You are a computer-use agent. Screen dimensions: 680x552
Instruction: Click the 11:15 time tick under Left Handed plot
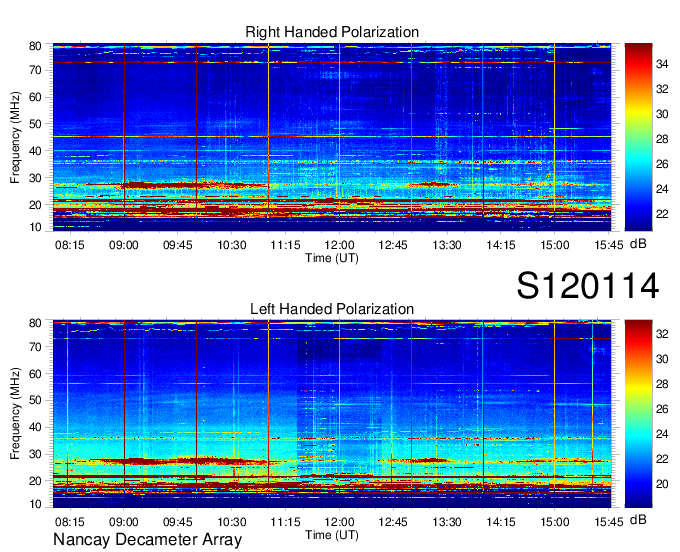[x=285, y=522]
